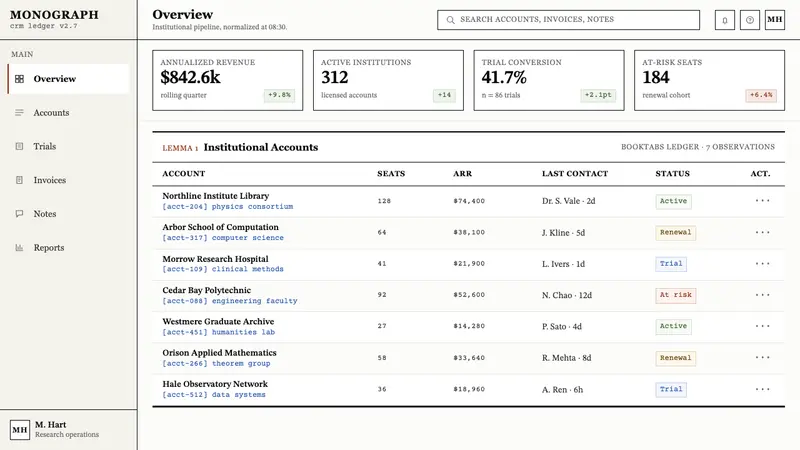The image size is (800, 450).
Task: Go to the Overview menu item
Action: 68,79
